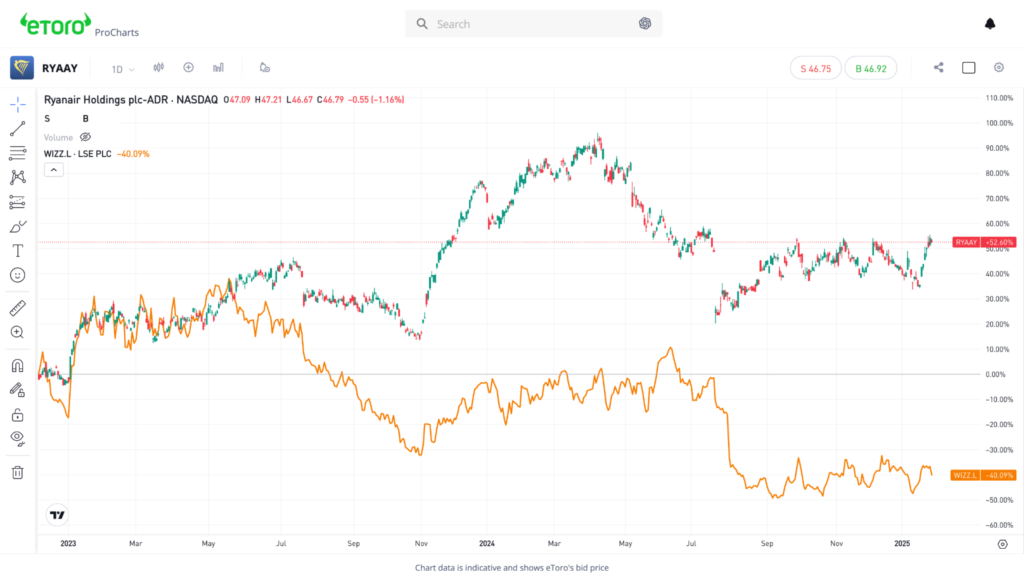The height and width of the screenshot is (581, 1024).
Task: Click the WIZZ.L -40.09% price label
Action: coord(983,475)
